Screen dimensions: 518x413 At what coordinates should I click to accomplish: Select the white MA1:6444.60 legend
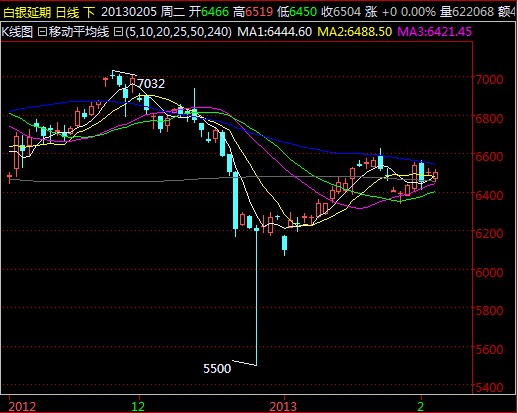click(275, 32)
